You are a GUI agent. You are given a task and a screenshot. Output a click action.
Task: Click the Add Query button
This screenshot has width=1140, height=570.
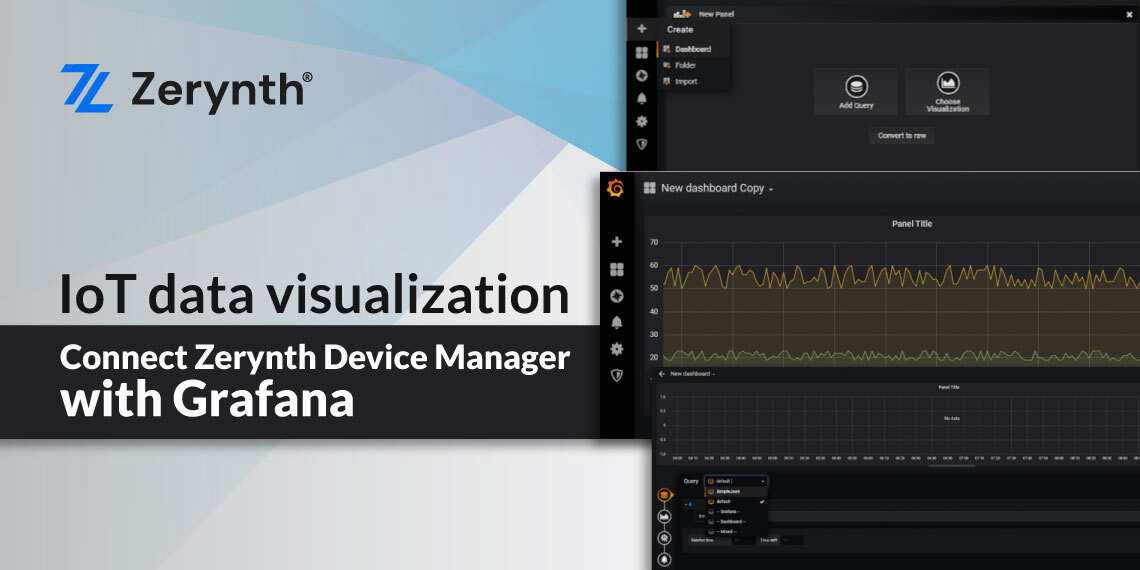[856, 92]
